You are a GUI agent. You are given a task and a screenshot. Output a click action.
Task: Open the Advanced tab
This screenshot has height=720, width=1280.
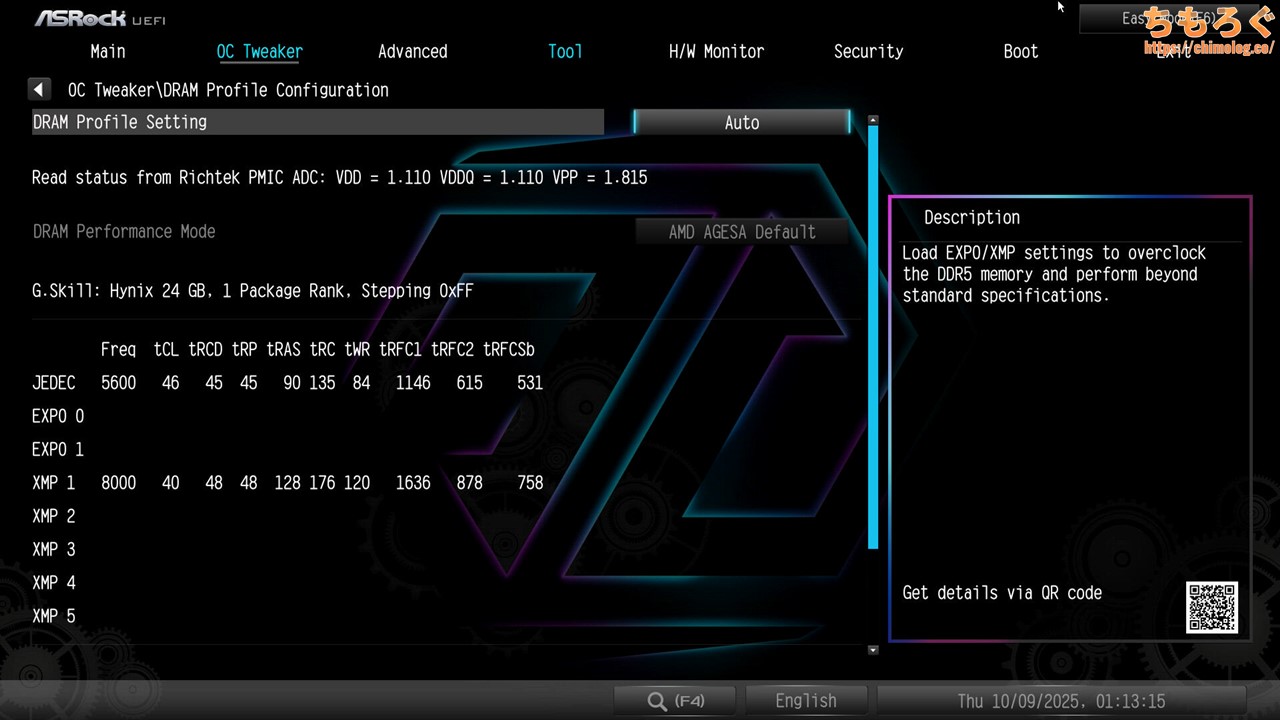(x=412, y=52)
